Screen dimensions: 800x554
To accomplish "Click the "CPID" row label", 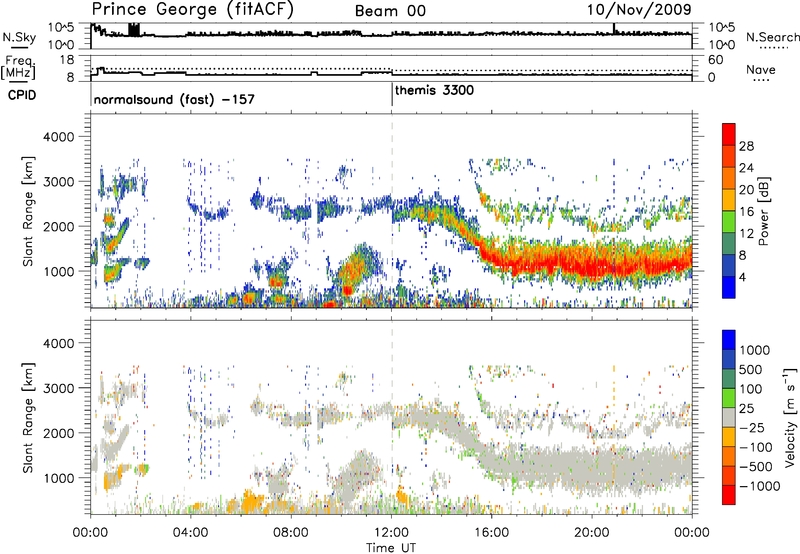I will 22,95.
